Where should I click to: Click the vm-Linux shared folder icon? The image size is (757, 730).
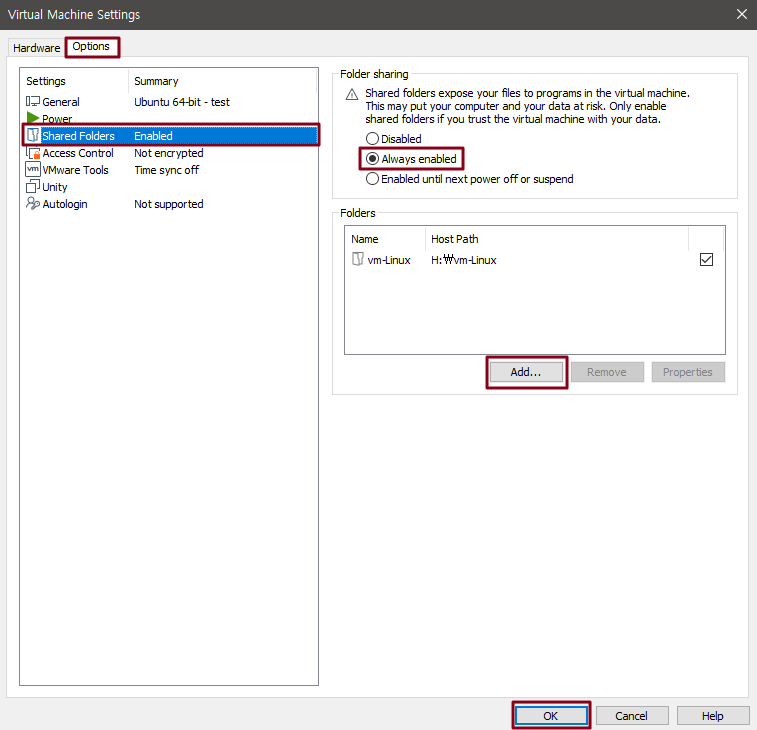point(358,259)
